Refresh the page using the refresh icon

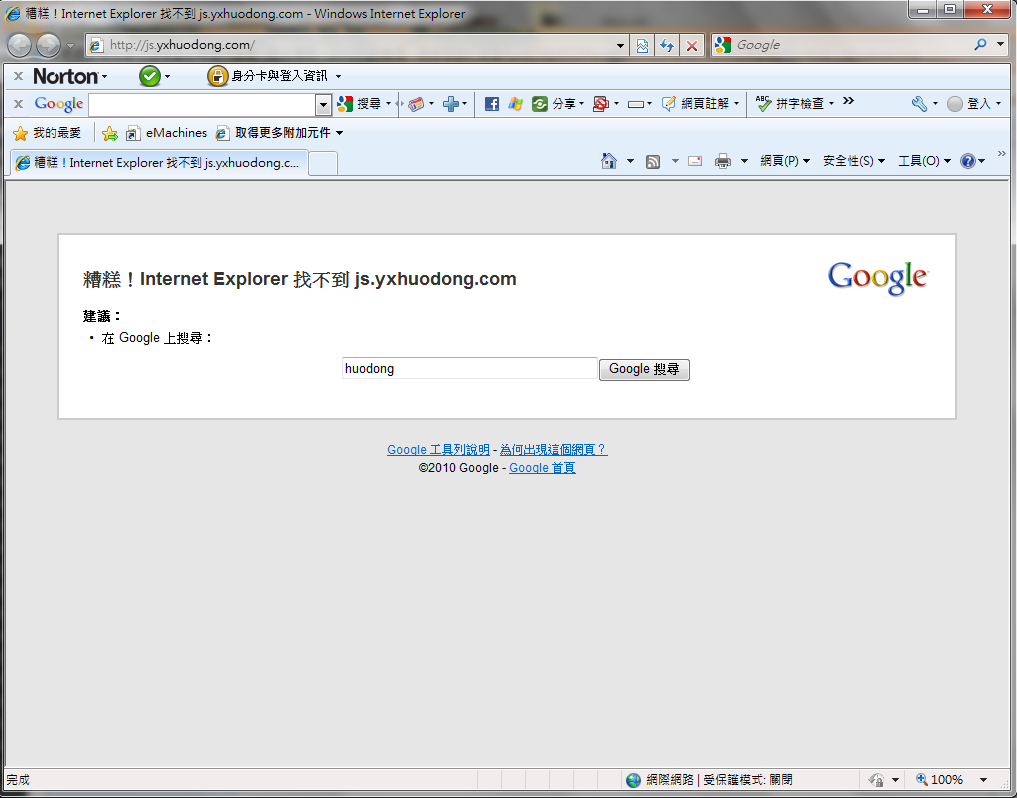click(666, 46)
